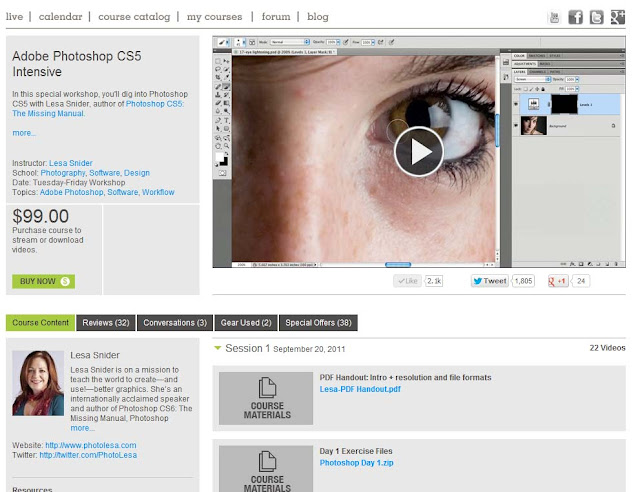Image resolution: width=640 pixels, height=492 pixels.
Task: Download Photoshop Day 1.zip
Action: click(x=356, y=463)
